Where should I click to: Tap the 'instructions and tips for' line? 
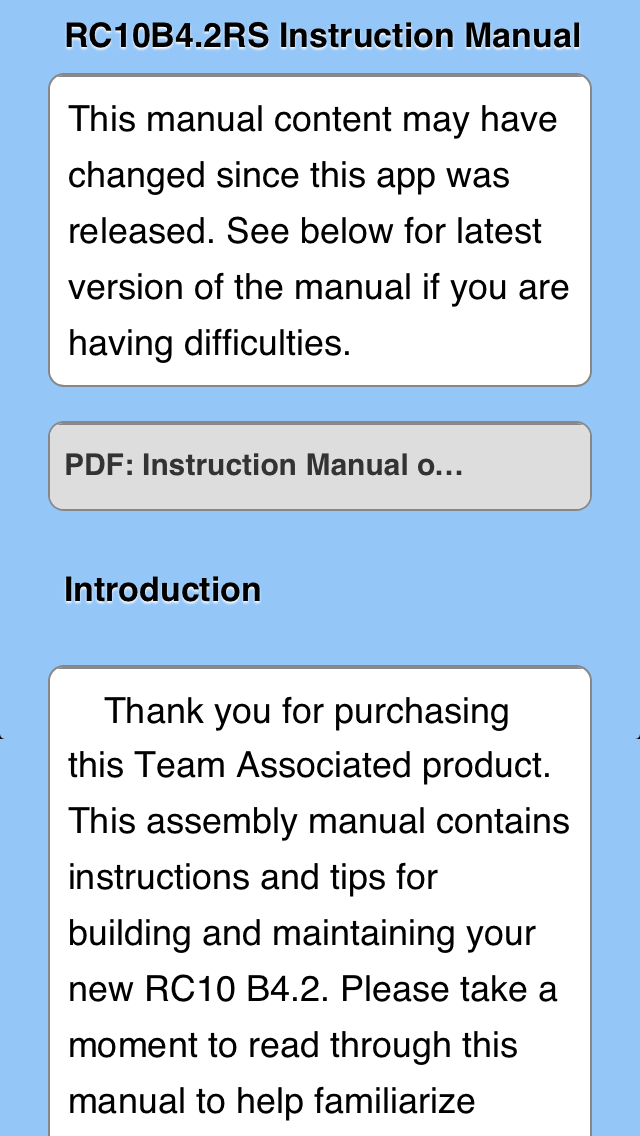tap(252, 878)
